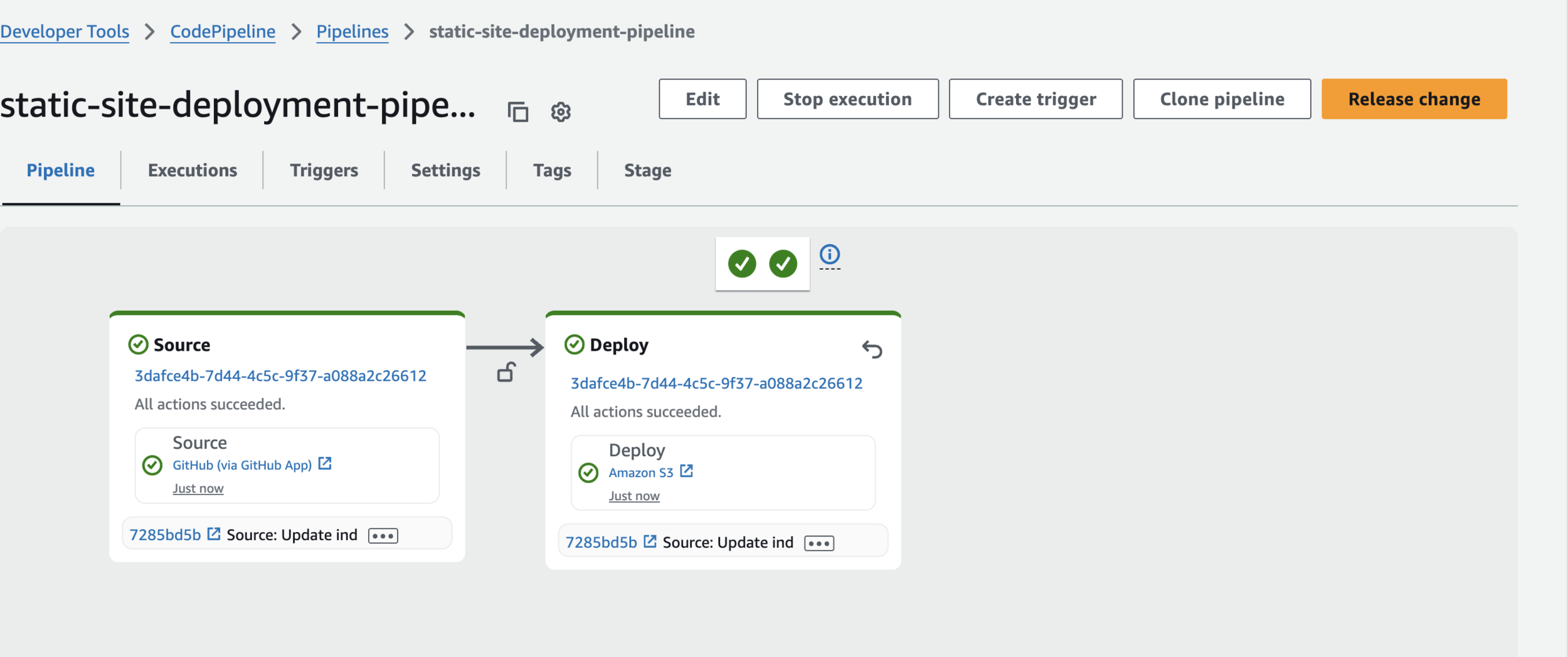Click the Deploy stage success status icon

575,345
